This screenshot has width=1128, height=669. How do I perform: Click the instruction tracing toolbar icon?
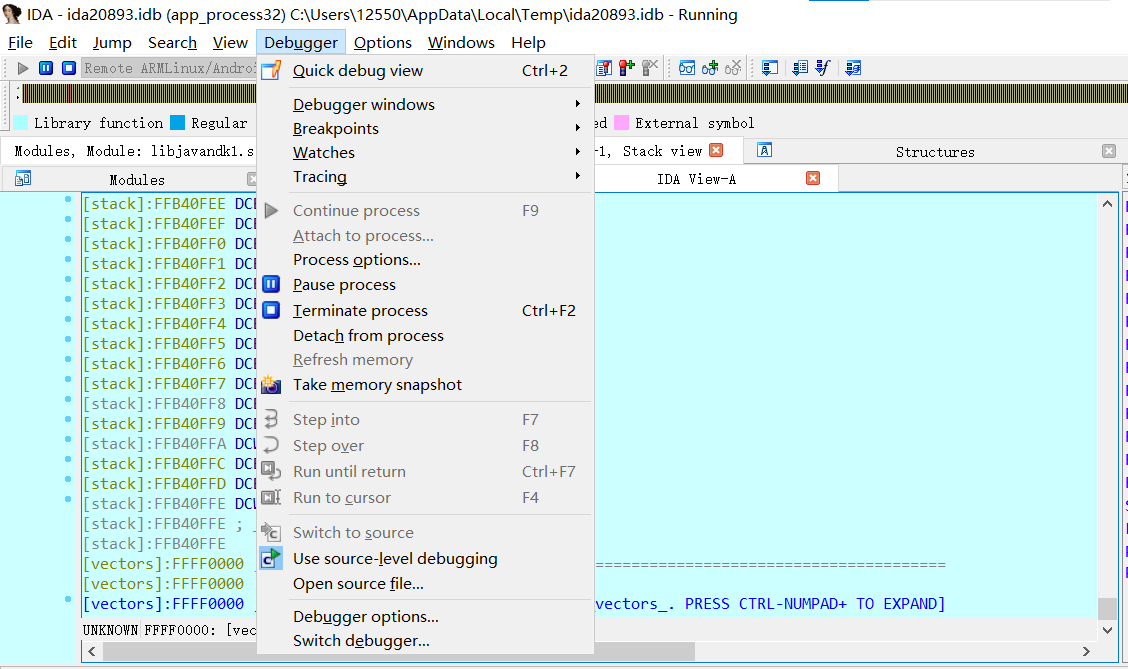click(800, 68)
